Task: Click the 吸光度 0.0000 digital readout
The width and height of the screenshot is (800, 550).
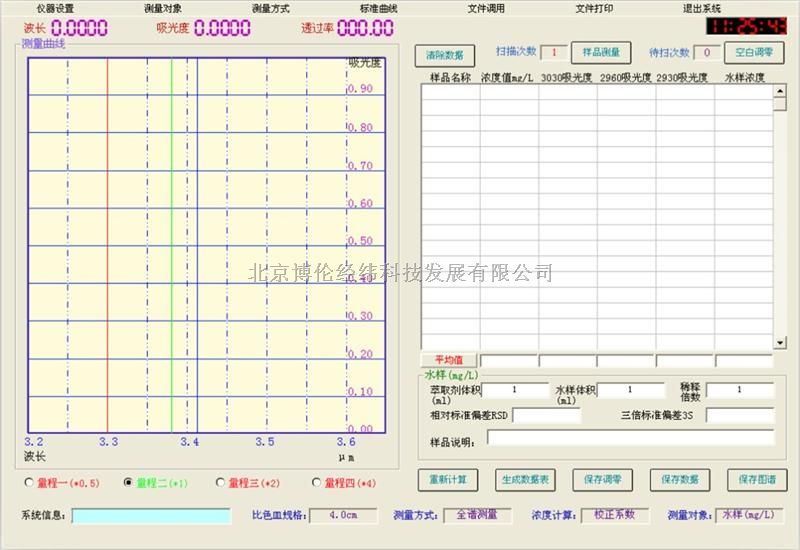Action: 222,28
